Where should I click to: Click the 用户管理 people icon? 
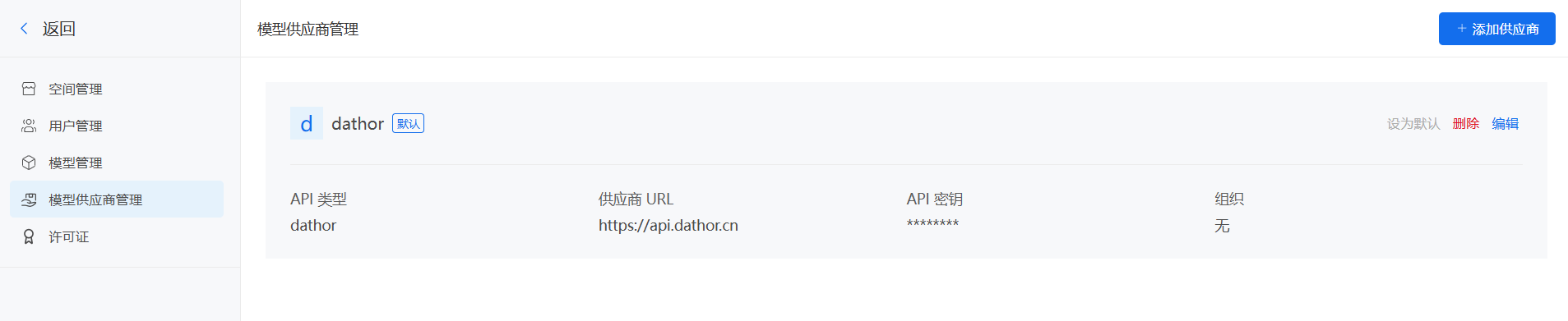[29, 126]
